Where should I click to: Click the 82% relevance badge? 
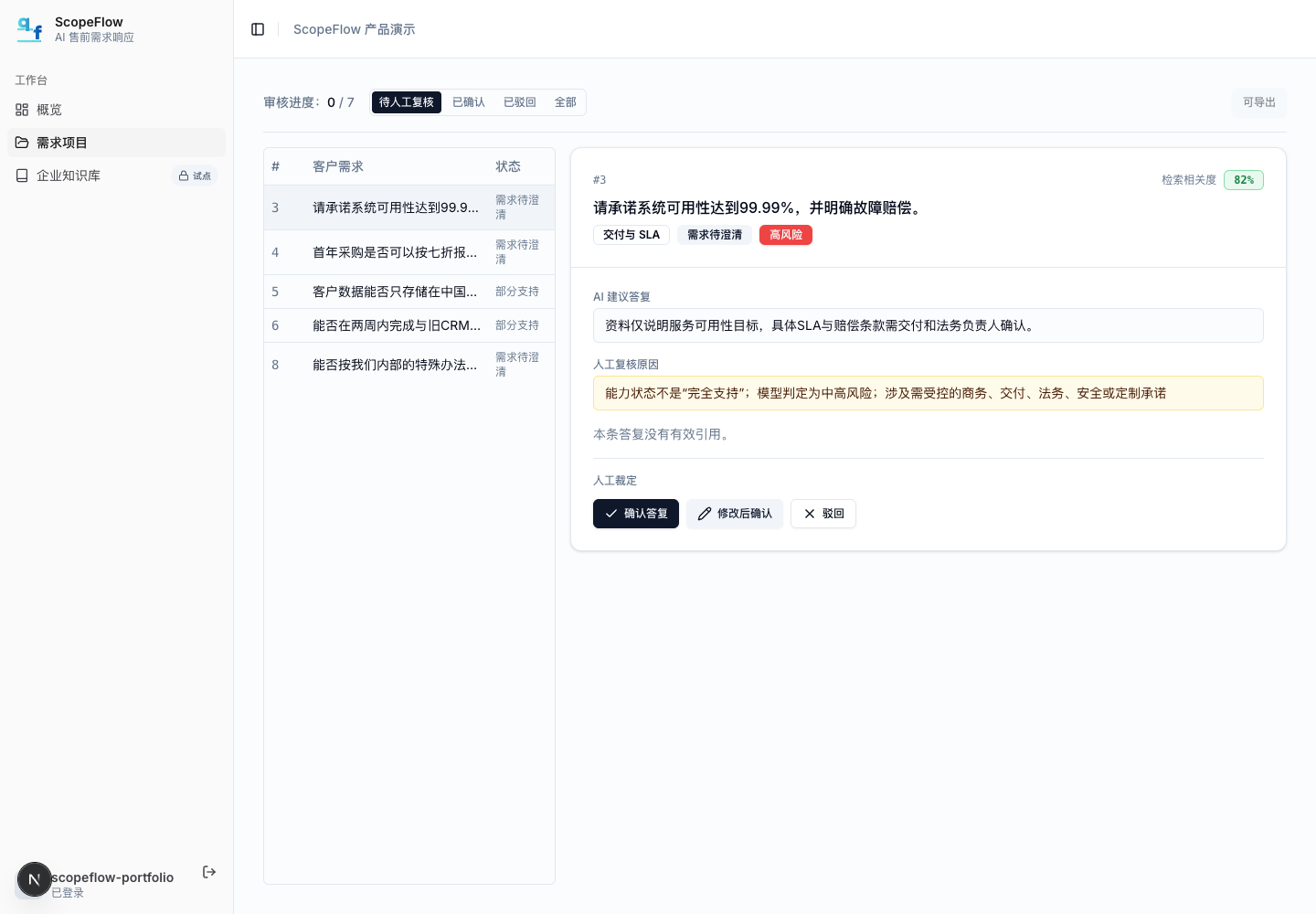click(x=1244, y=180)
